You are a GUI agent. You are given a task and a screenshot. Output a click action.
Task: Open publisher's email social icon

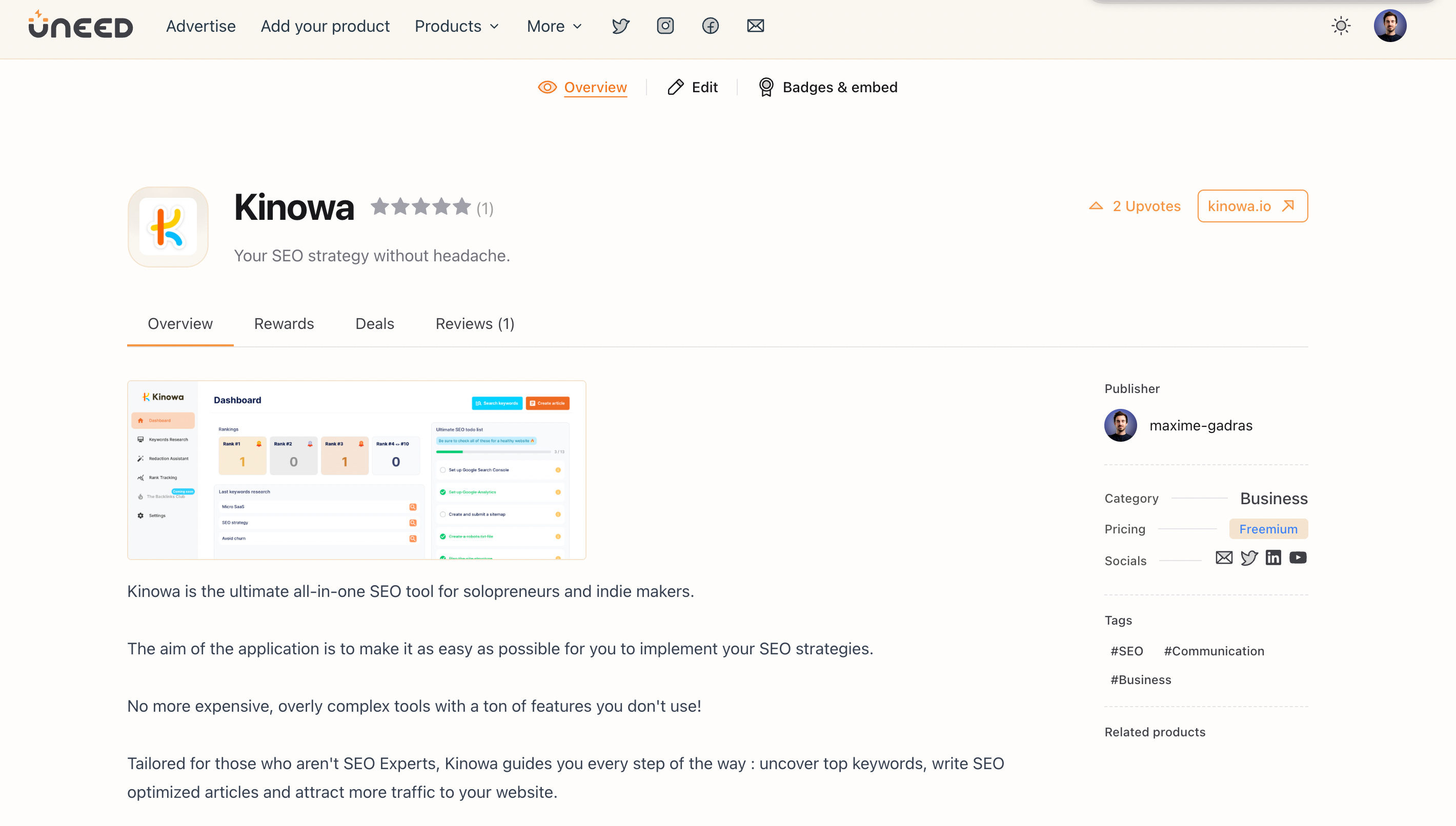[1224, 558]
